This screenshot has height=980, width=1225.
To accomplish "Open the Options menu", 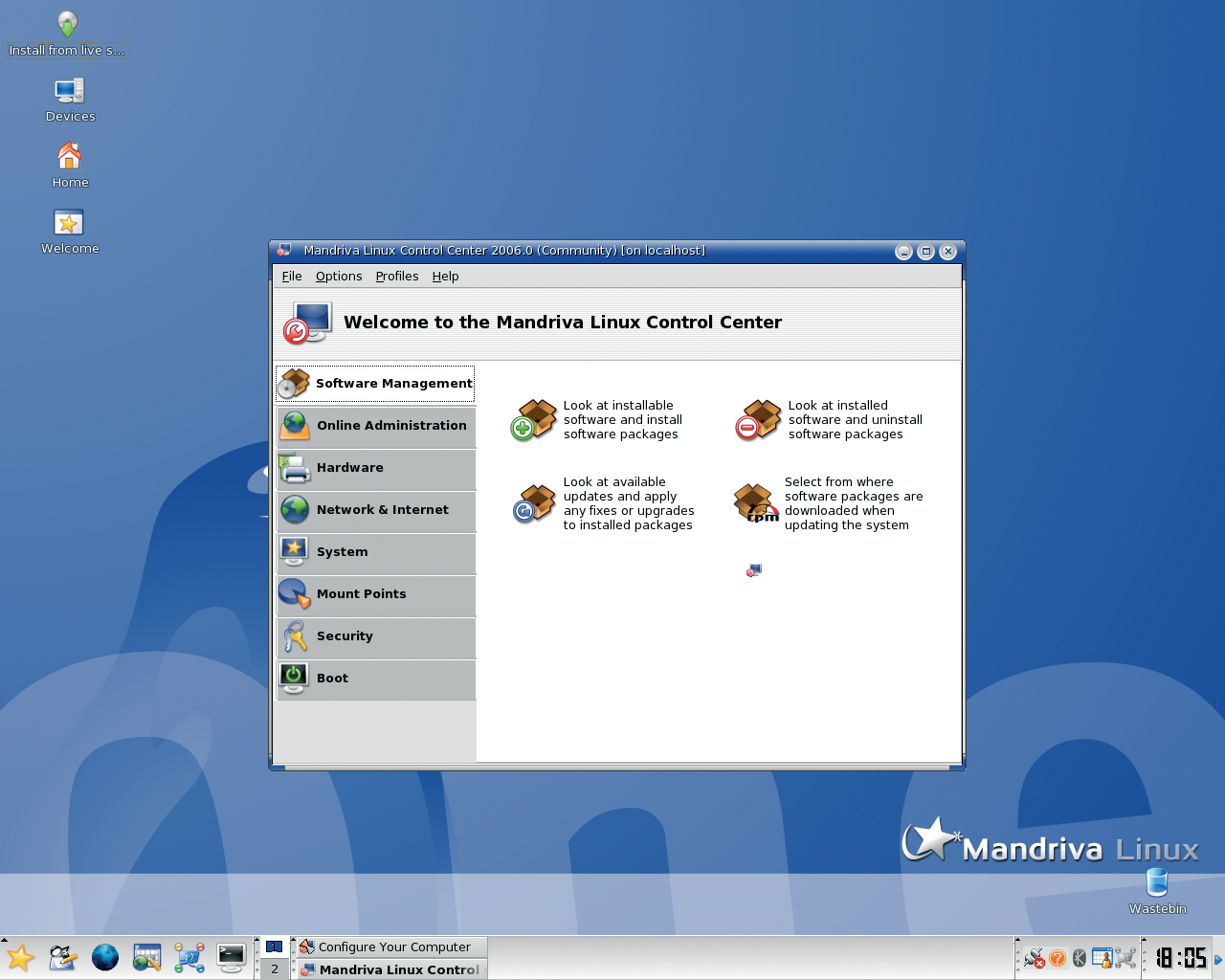I will [339, 277].
